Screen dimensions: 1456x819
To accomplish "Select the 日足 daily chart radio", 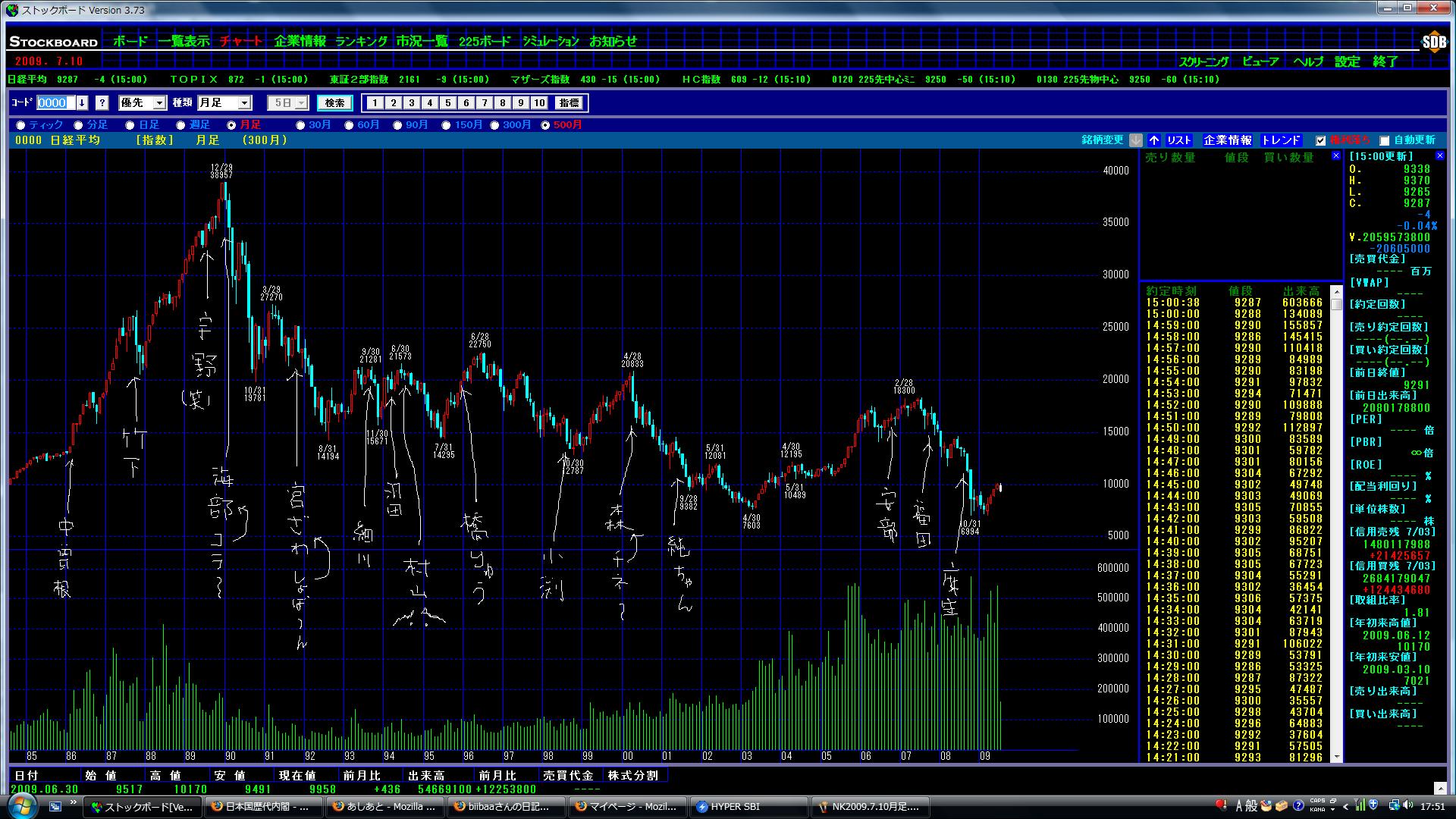I will click(130, 125).
